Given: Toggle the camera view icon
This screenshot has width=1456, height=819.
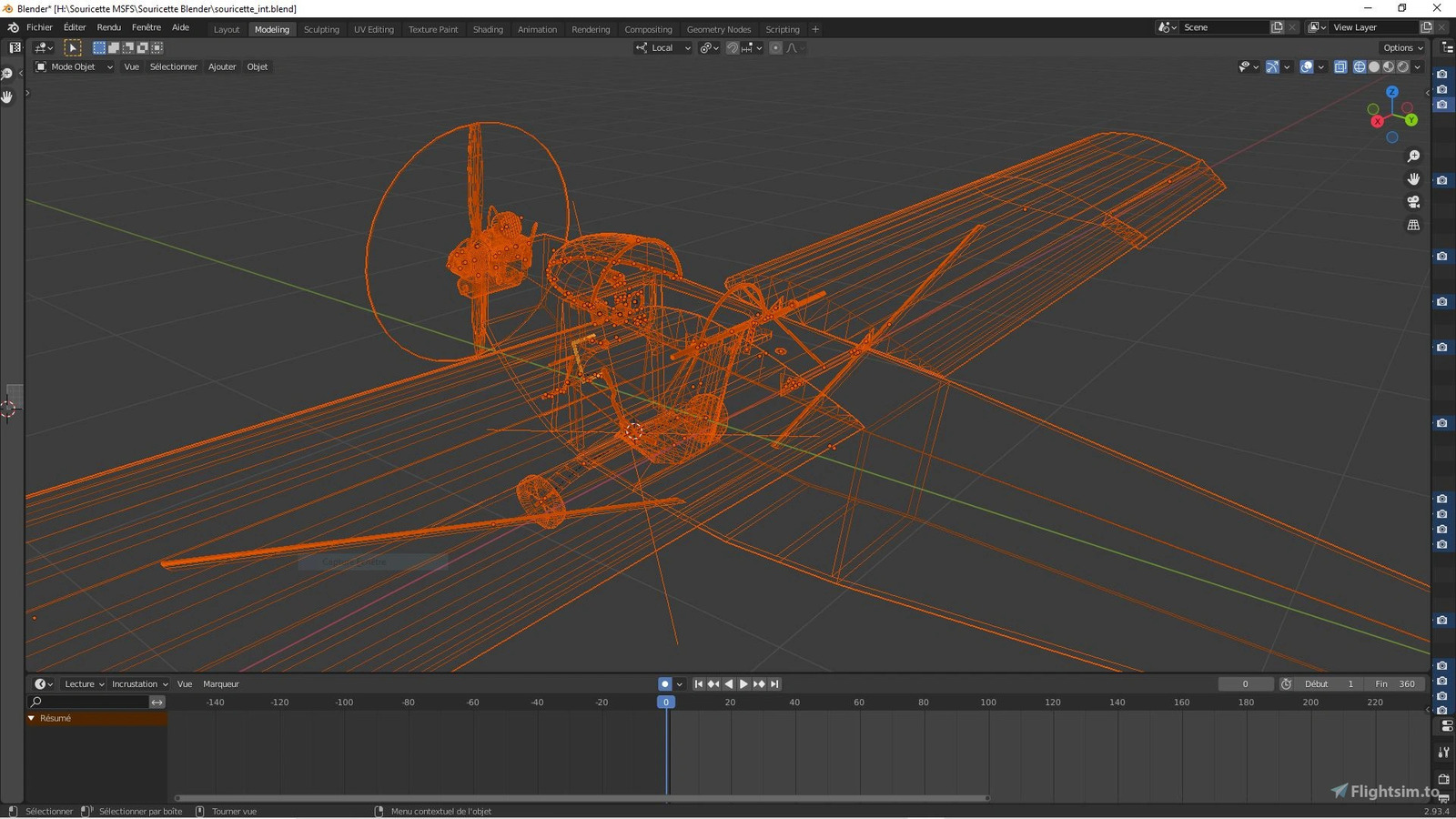Looking at the screenshot, I should [1413, 202].
